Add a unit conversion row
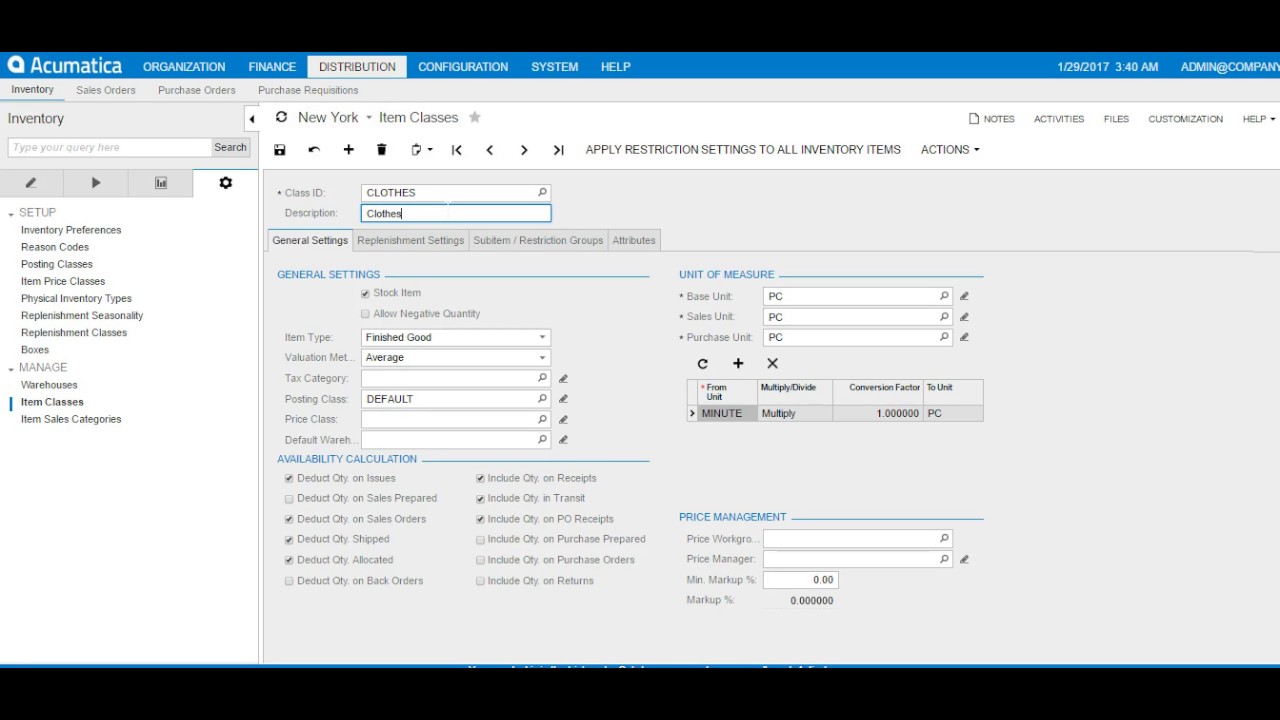 pos(738,364)
